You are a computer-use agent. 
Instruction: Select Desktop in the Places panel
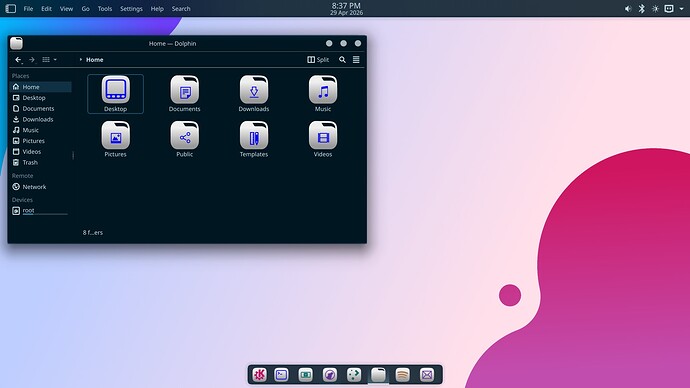coord(40,98)
